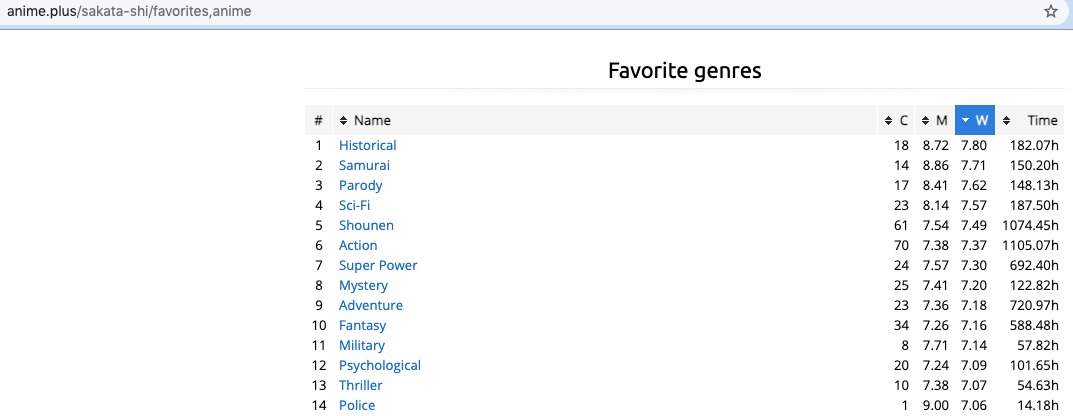Image resolution: width=1073 pixels, height=416 pixels.
Task: Open the Super Power genre link
Action: pyautogui.click(x=378, y=266)
